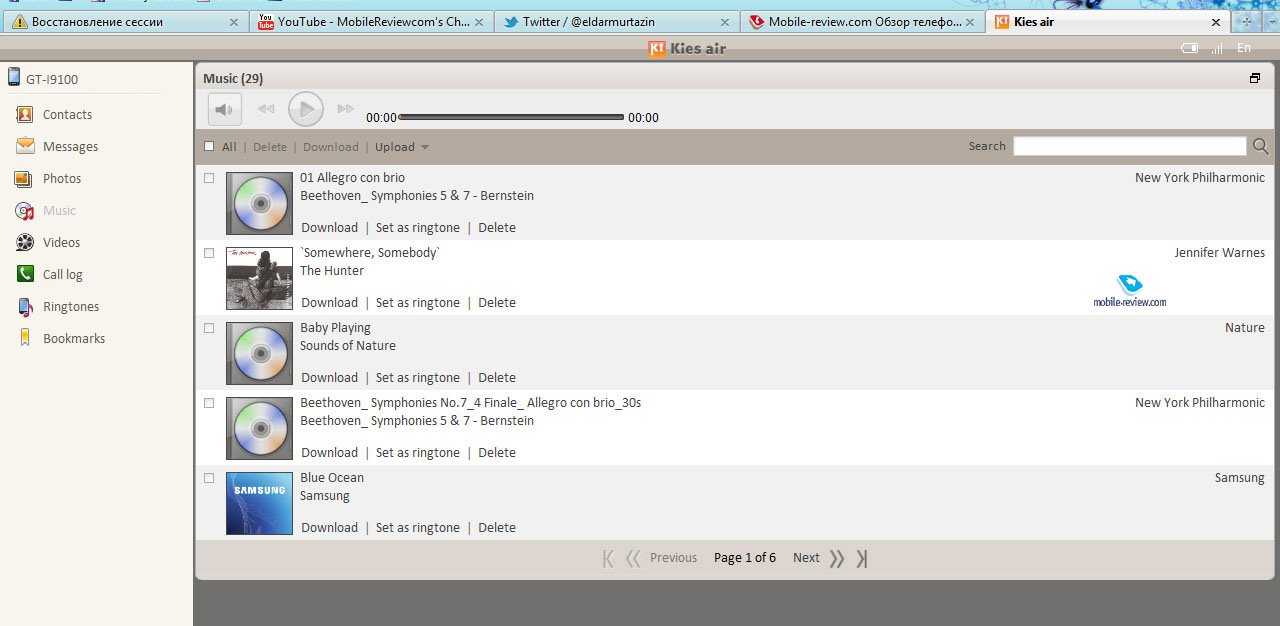
Task: Set Somewhere, Somebody as ringtone
Action: click(x=418, y=303)
